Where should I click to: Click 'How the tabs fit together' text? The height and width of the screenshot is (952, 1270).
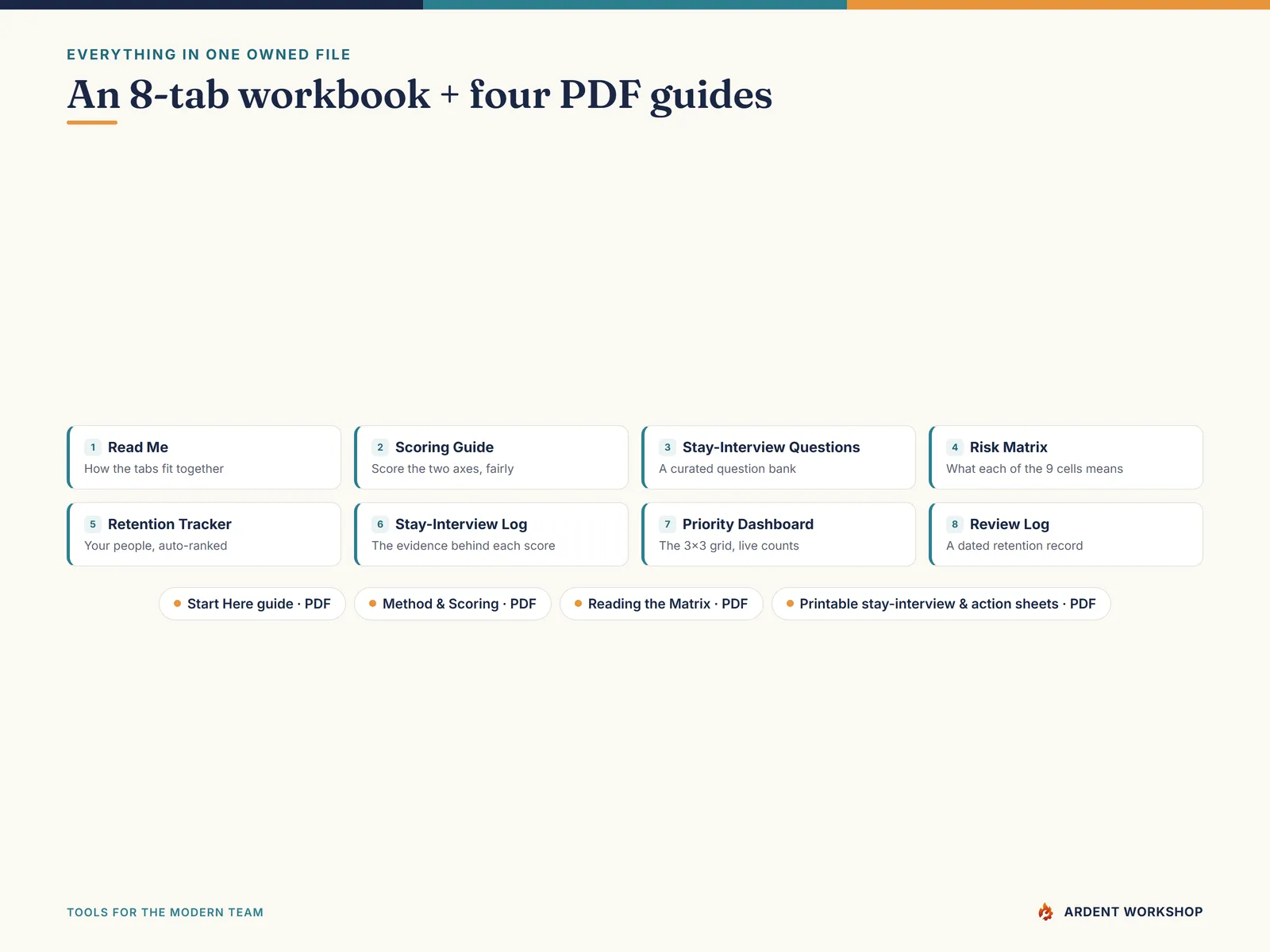coord(154,469)
